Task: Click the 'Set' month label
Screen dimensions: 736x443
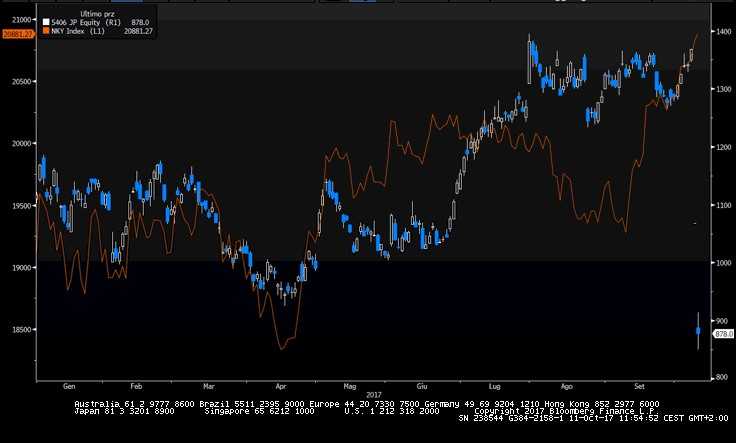Action: (639, 386)
